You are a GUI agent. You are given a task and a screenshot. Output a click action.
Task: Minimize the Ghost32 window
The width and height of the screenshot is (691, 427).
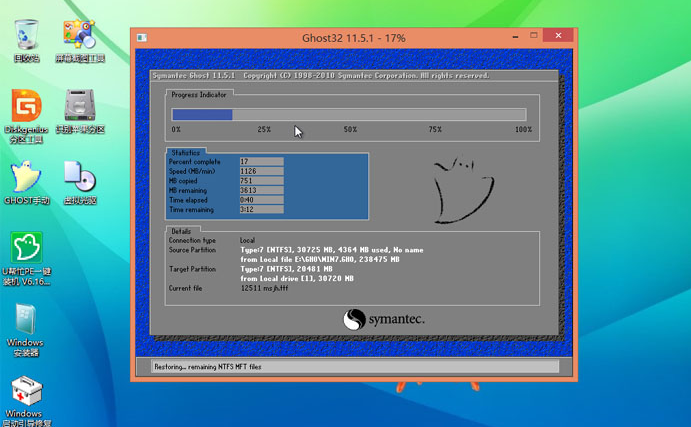click(515, 37)
